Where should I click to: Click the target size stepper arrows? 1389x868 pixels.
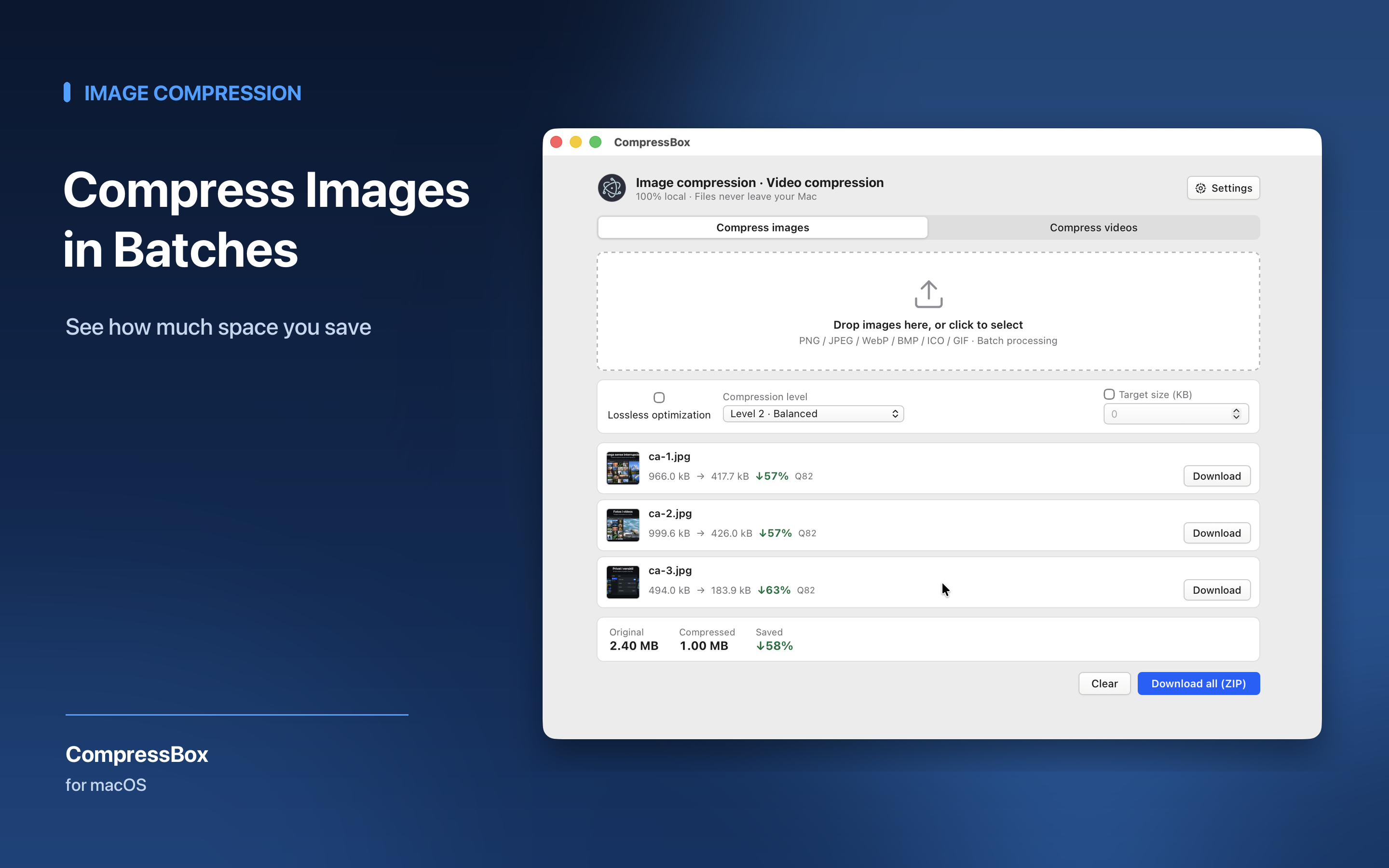tap(1236, 414)
